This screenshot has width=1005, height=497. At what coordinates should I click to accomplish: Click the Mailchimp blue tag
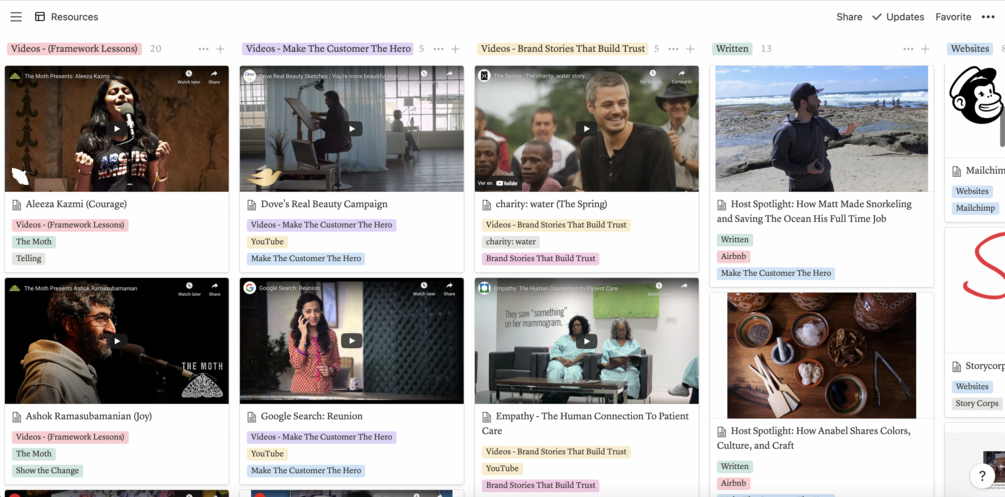976,208
